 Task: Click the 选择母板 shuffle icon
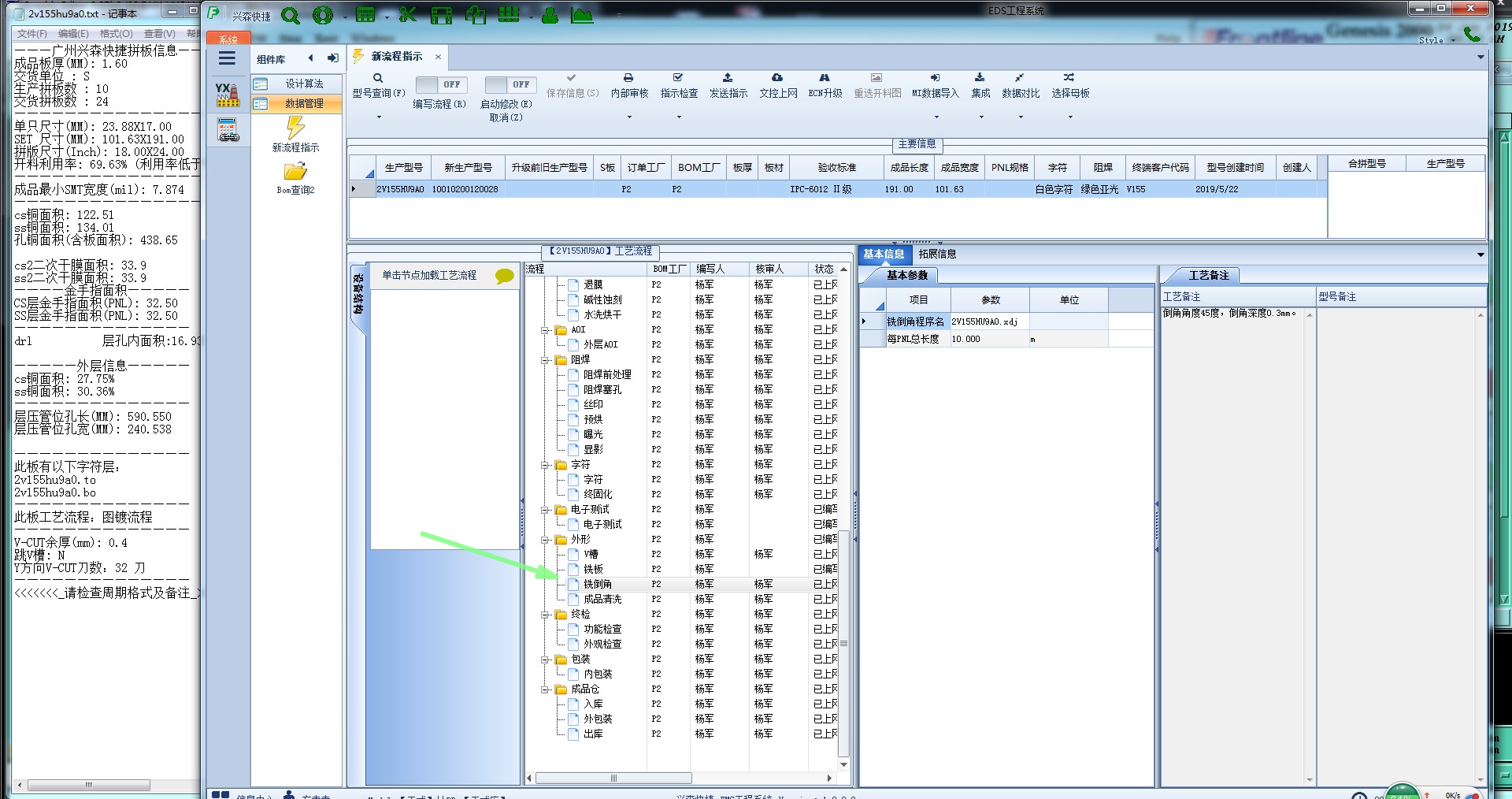[x=1069, y=78]
